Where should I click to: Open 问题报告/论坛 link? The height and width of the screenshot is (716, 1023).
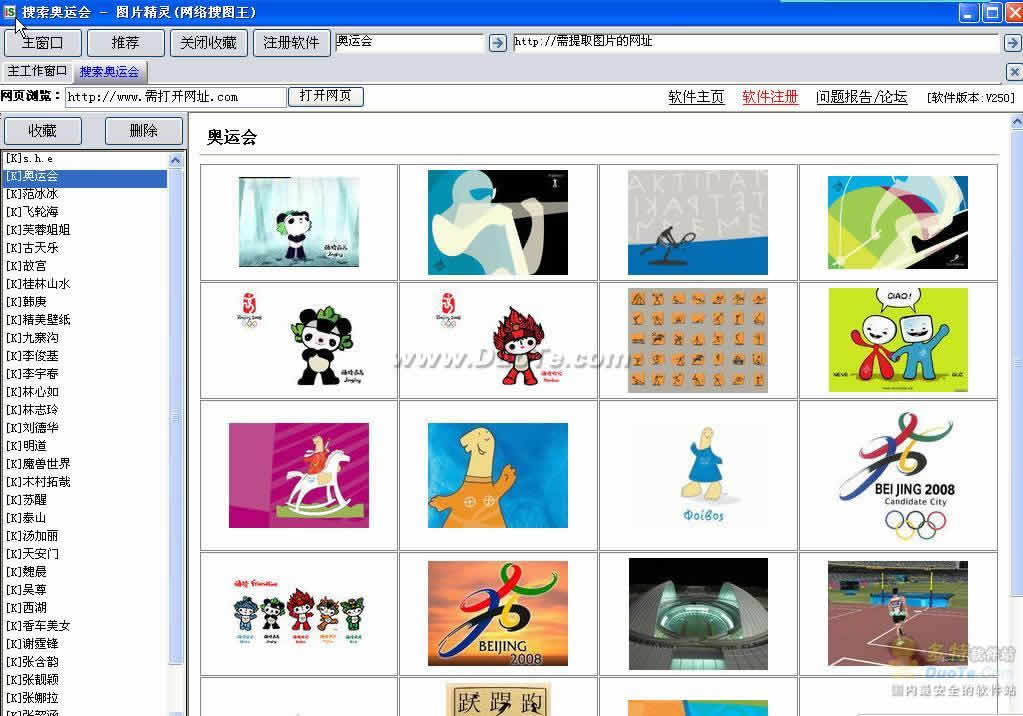pyautogui.click(x=861, y=97)
